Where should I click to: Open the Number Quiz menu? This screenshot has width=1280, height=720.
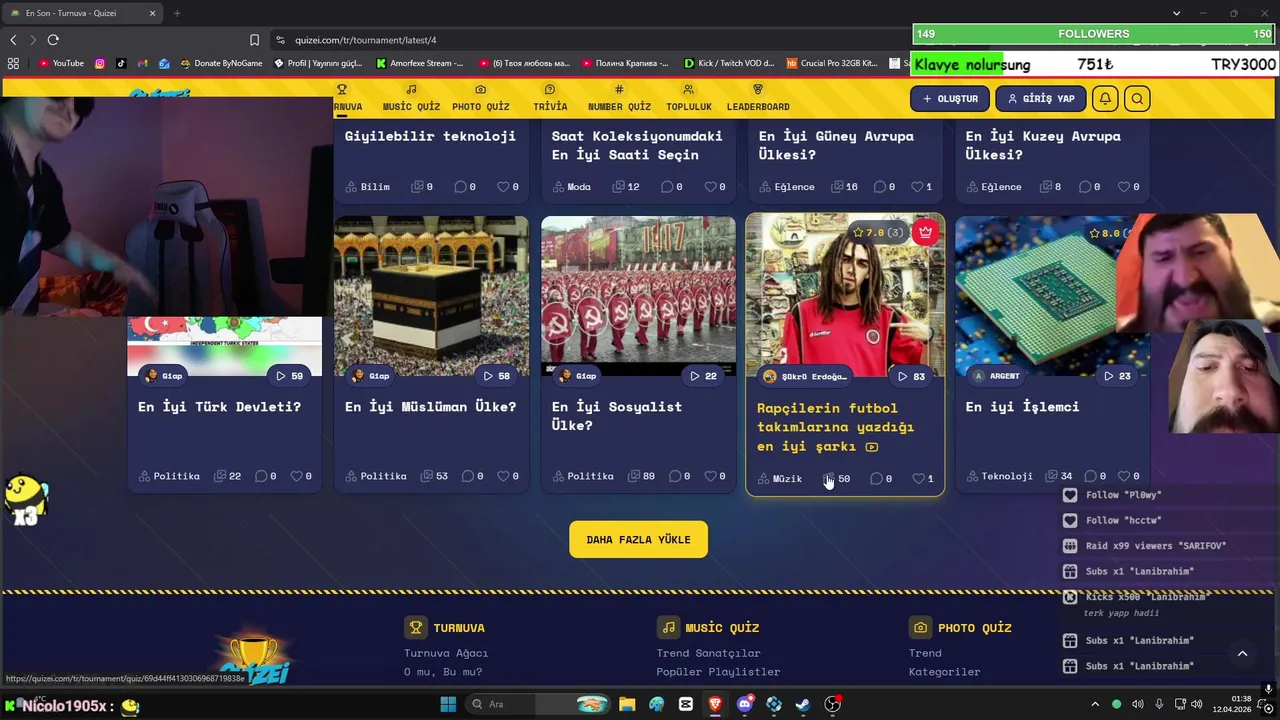[x=619, y=98]
